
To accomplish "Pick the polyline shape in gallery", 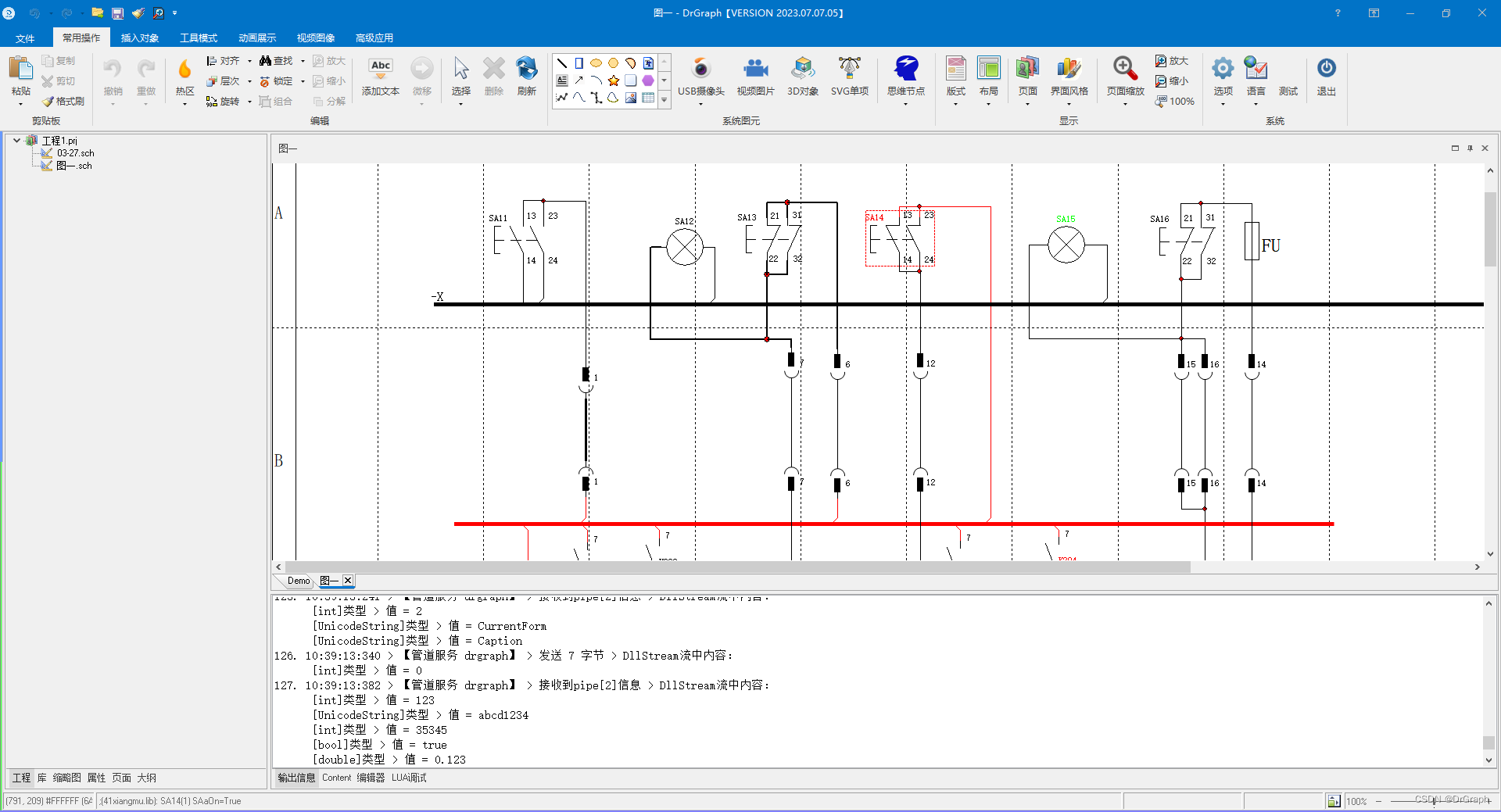I will coord(562,98).
